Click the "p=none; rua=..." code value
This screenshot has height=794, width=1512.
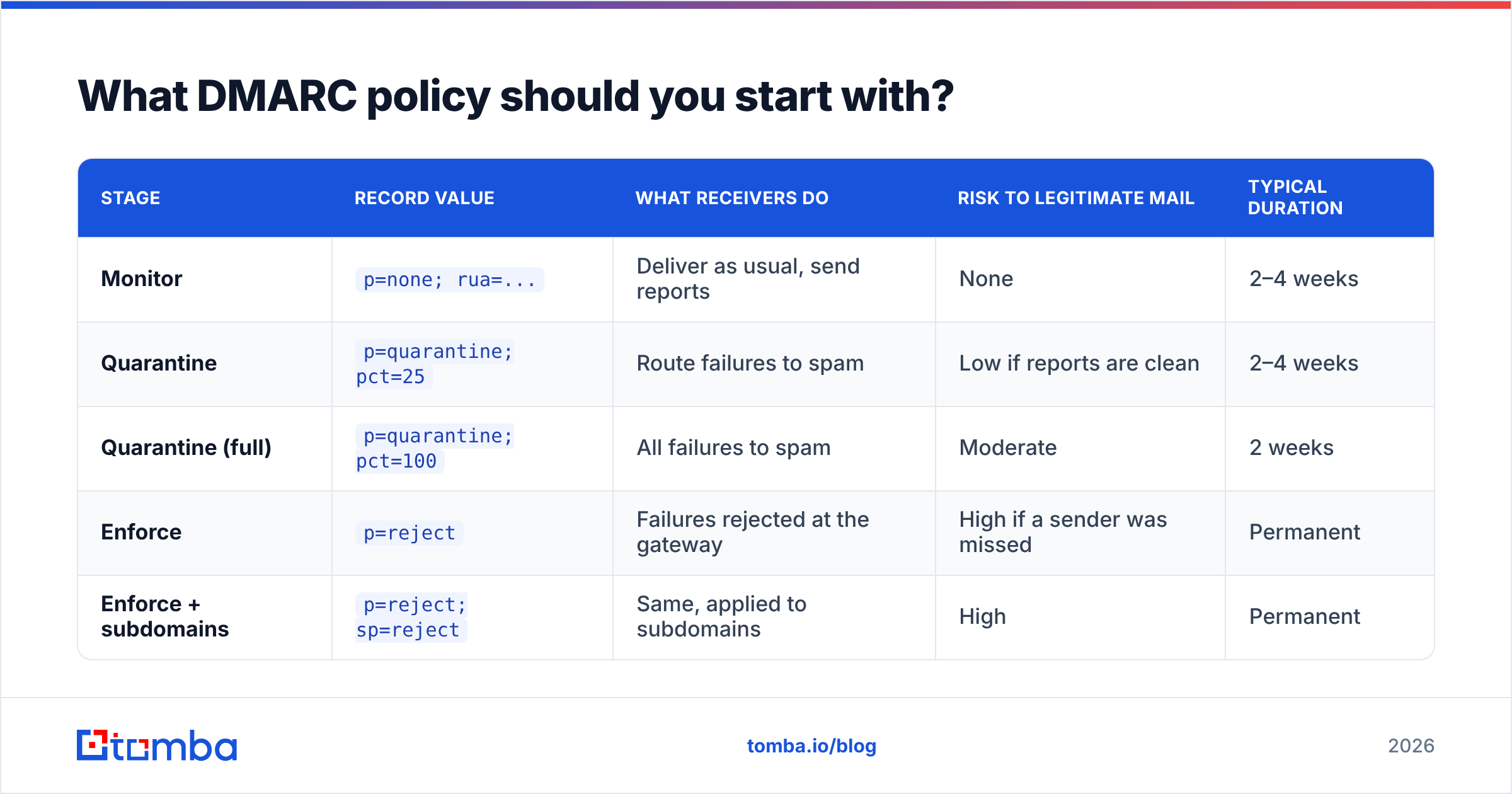click(x=450, y=280)
